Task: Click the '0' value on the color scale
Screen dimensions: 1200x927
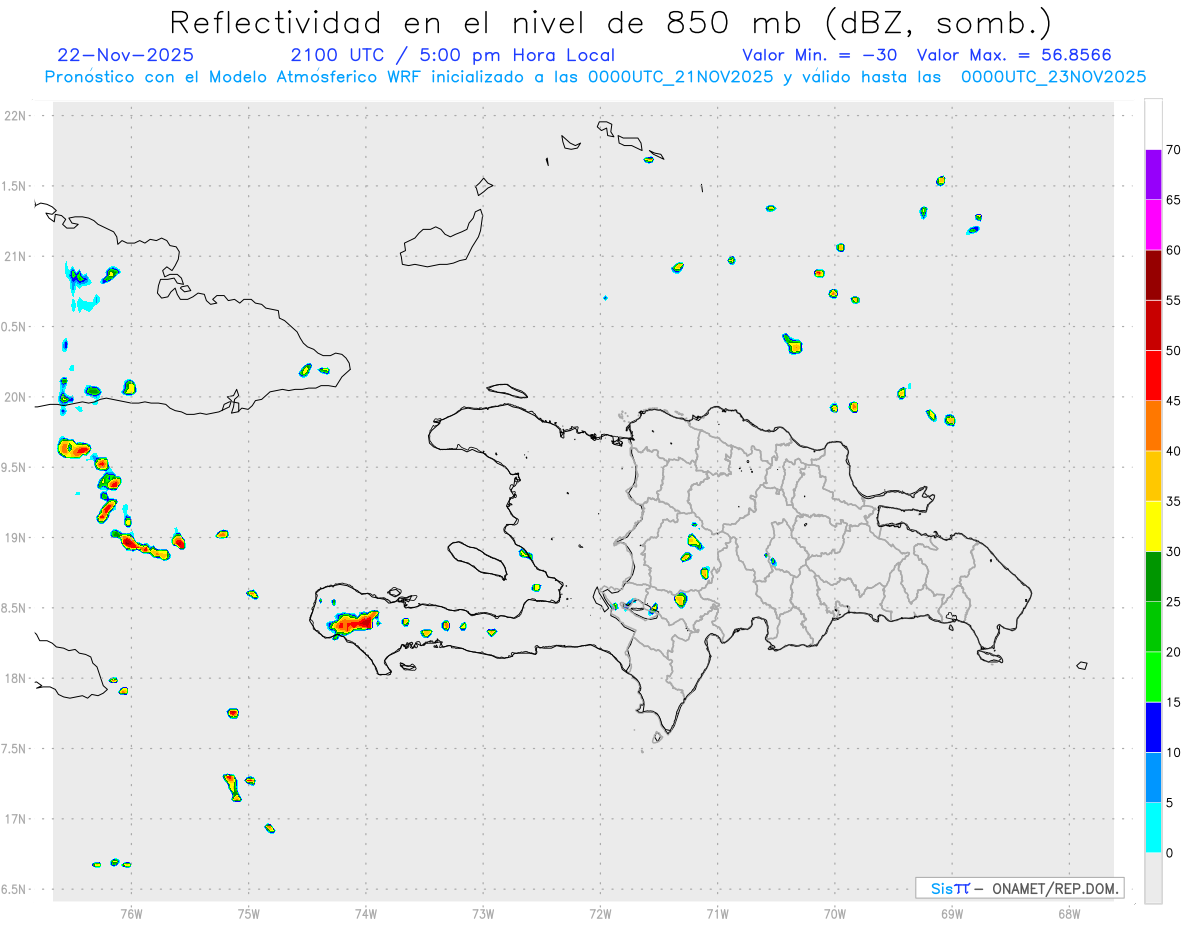Action: point(1170,853)
